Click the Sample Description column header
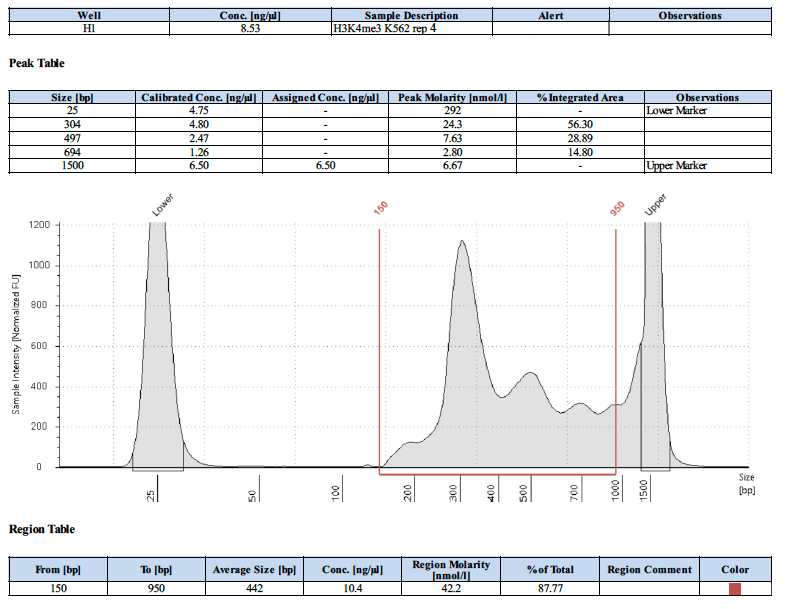The width and height of the screenshot is (786, 609). pos(411,16)
